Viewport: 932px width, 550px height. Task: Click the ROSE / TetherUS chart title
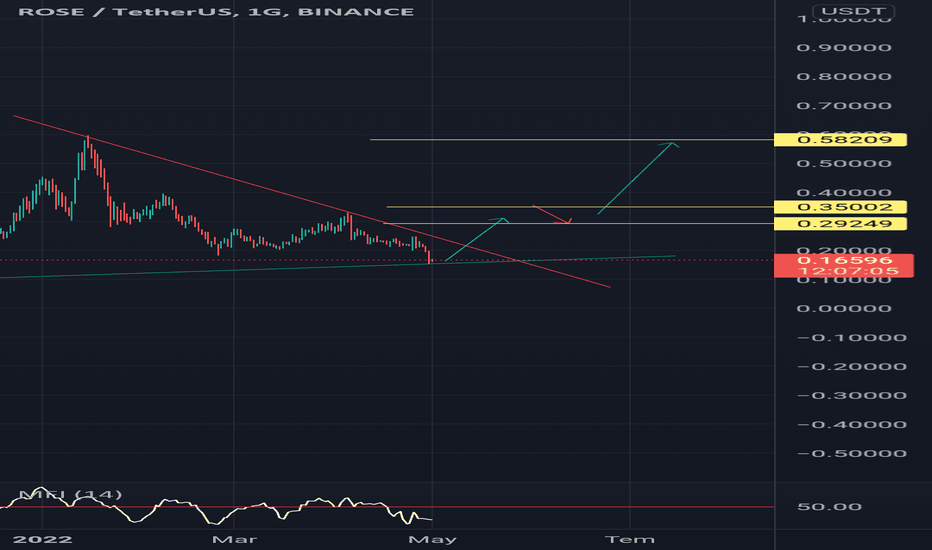216,12
